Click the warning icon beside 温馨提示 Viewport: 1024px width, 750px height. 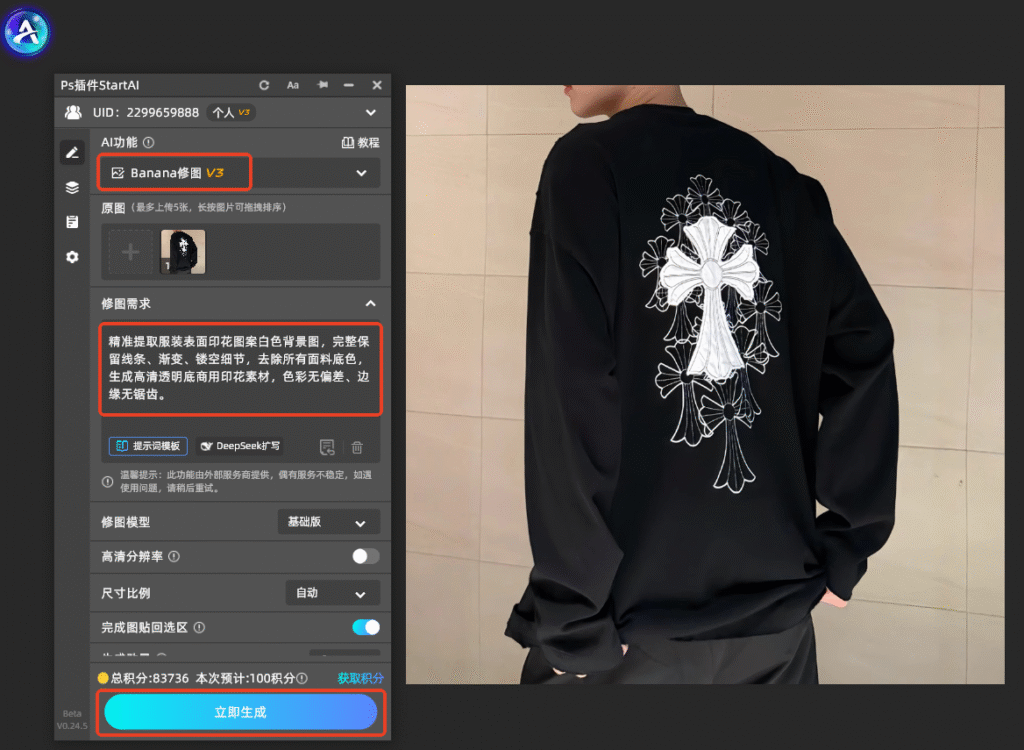(x=108, y=481)
